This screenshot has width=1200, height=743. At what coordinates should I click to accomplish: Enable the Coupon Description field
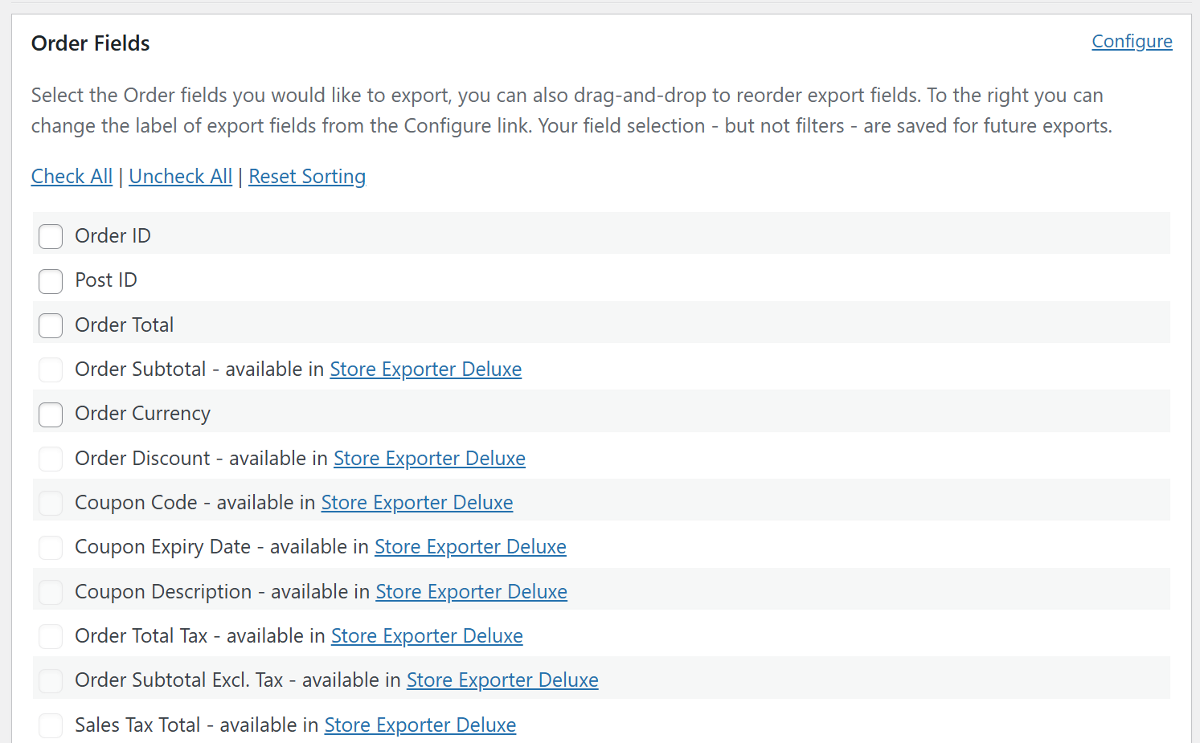coord(50,591)
